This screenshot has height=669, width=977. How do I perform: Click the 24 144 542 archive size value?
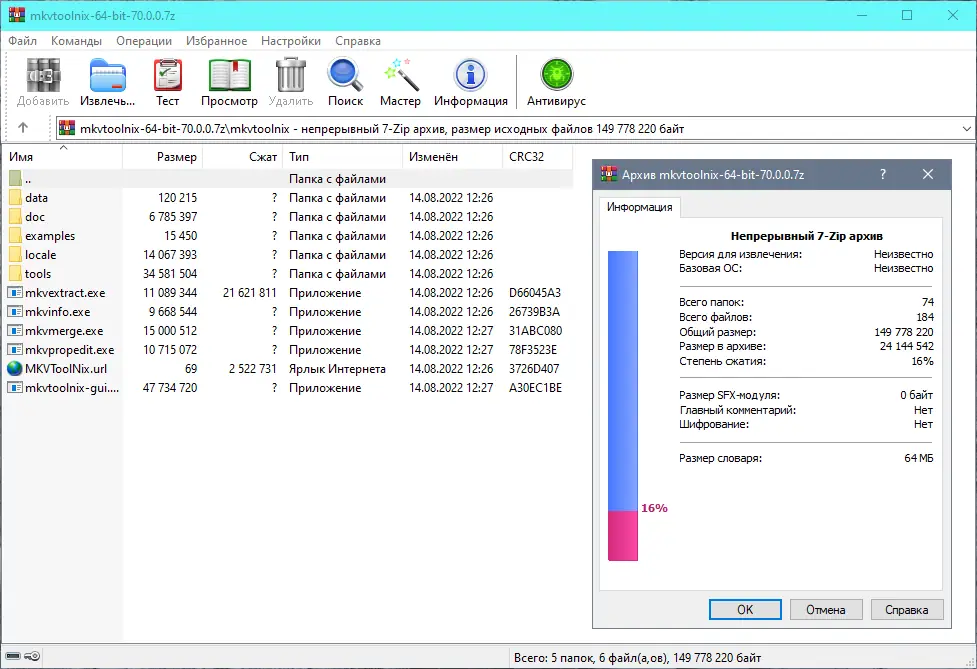coord(906,346)
